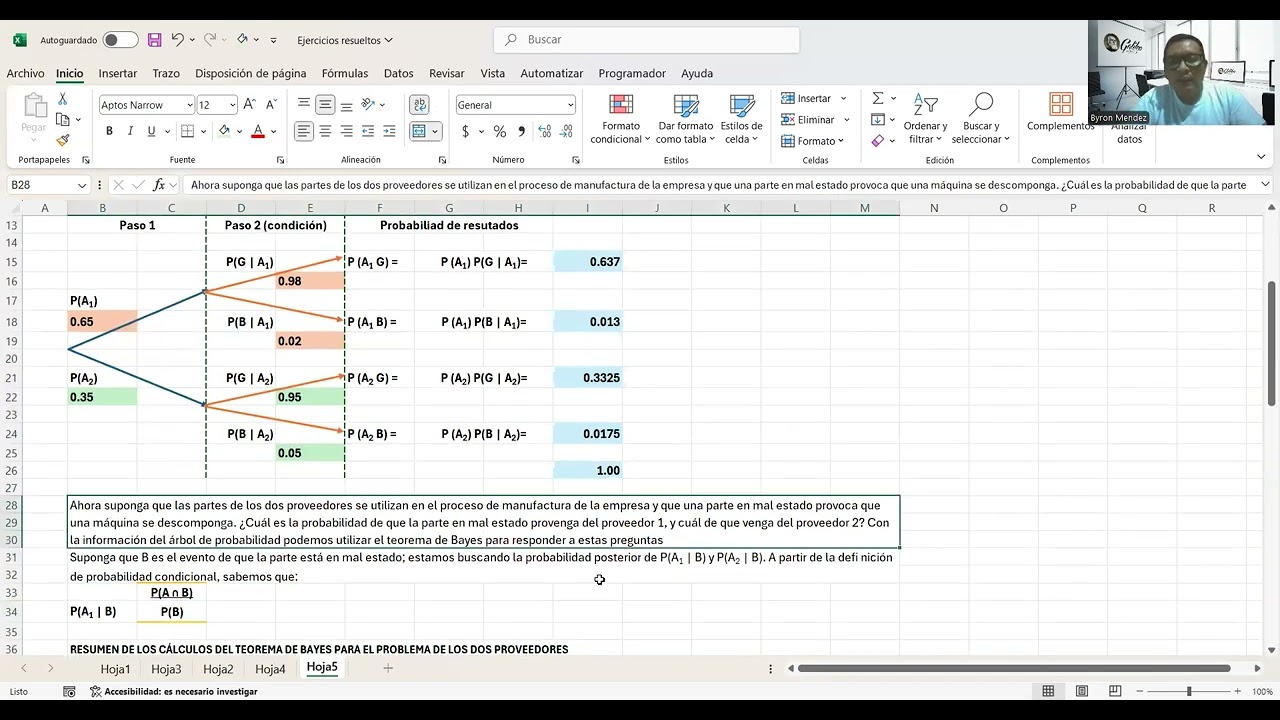
Task: Apply accounting dollar number format
Action: pos(465,131)
